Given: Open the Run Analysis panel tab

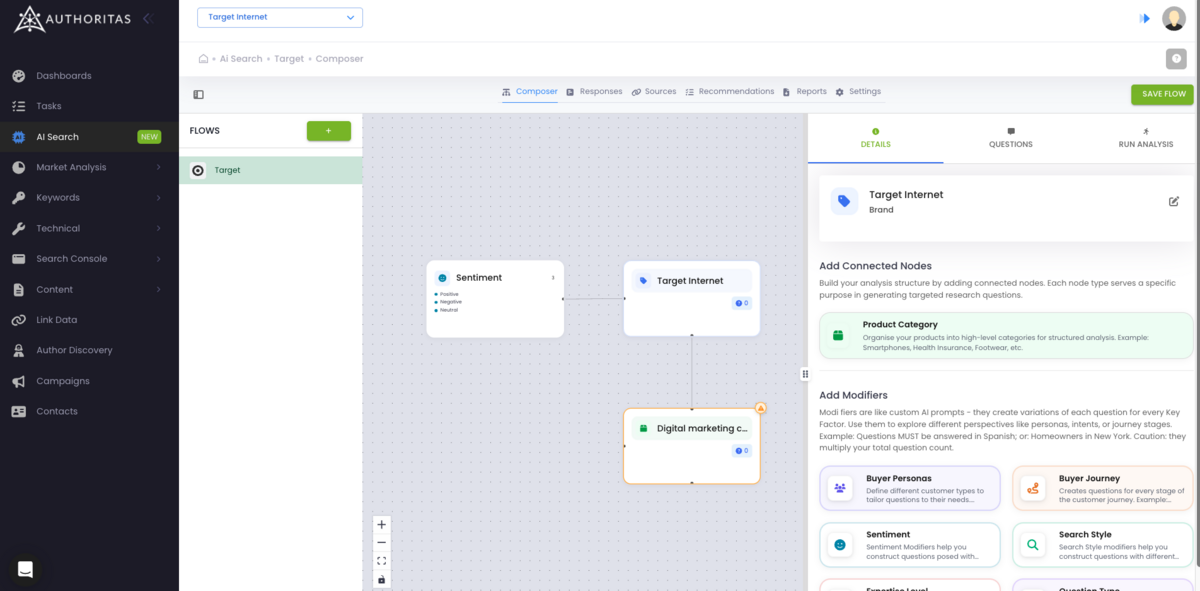Looking at the screenshot, I should [1146, 138].
